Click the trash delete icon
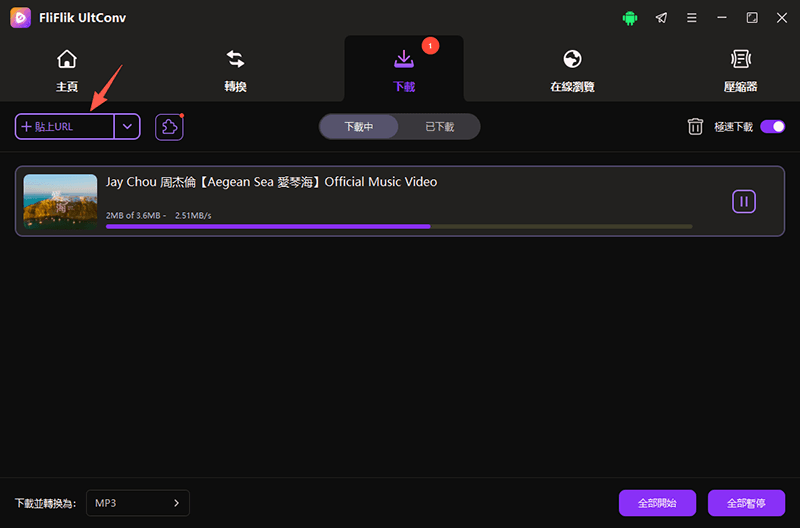 coord(695,127)
